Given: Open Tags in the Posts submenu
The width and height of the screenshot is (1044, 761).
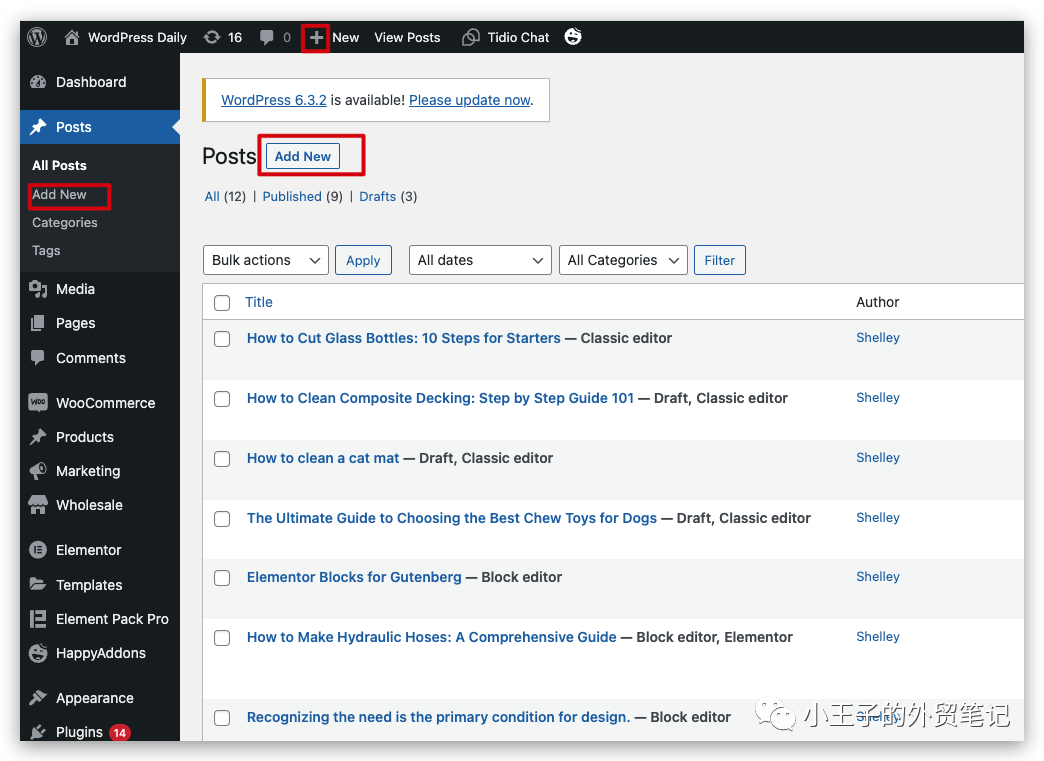Looking at the screenshot, I should pos(46,250).
